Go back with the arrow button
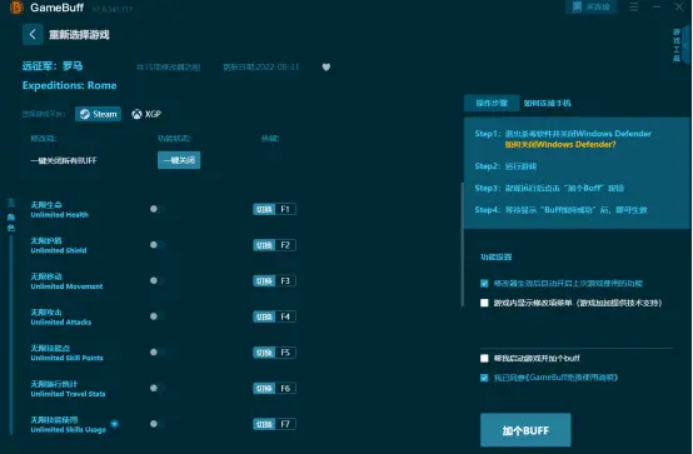The image size is (693, 454). (32, 34)
